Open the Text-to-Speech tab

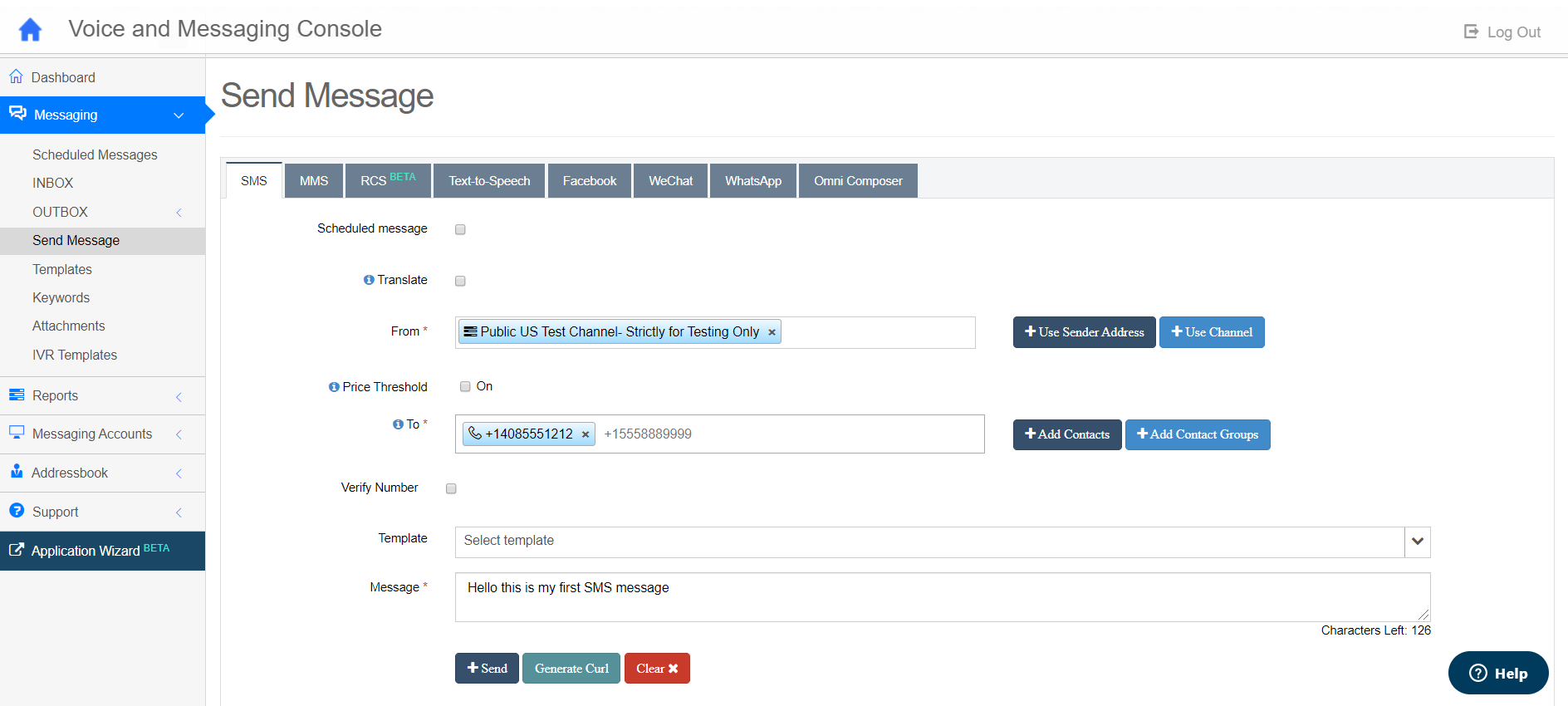pyautogui.click(x=489, y=181)
